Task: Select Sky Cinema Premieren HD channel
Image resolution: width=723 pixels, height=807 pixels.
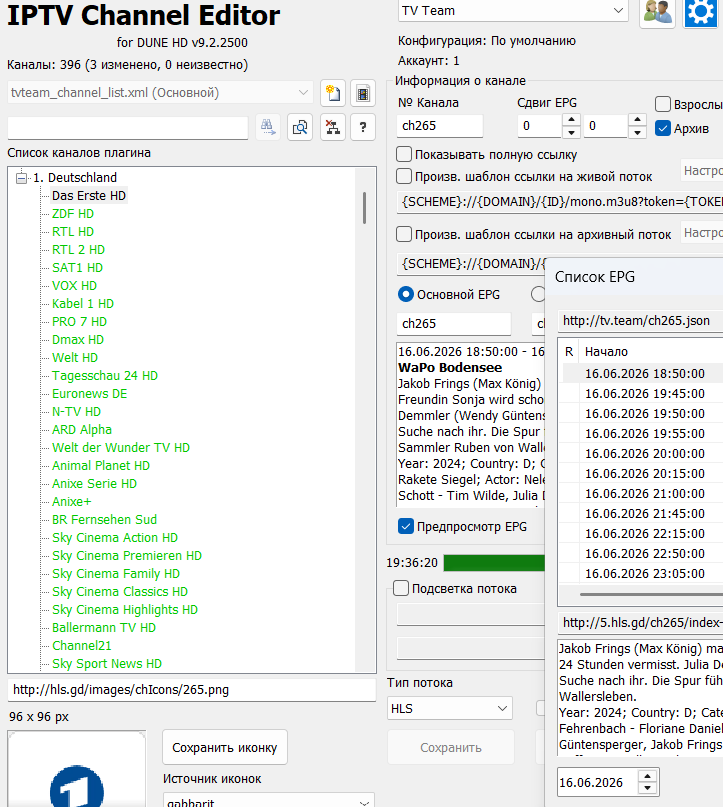Action: pyautogui.click(x=127, y=556)
